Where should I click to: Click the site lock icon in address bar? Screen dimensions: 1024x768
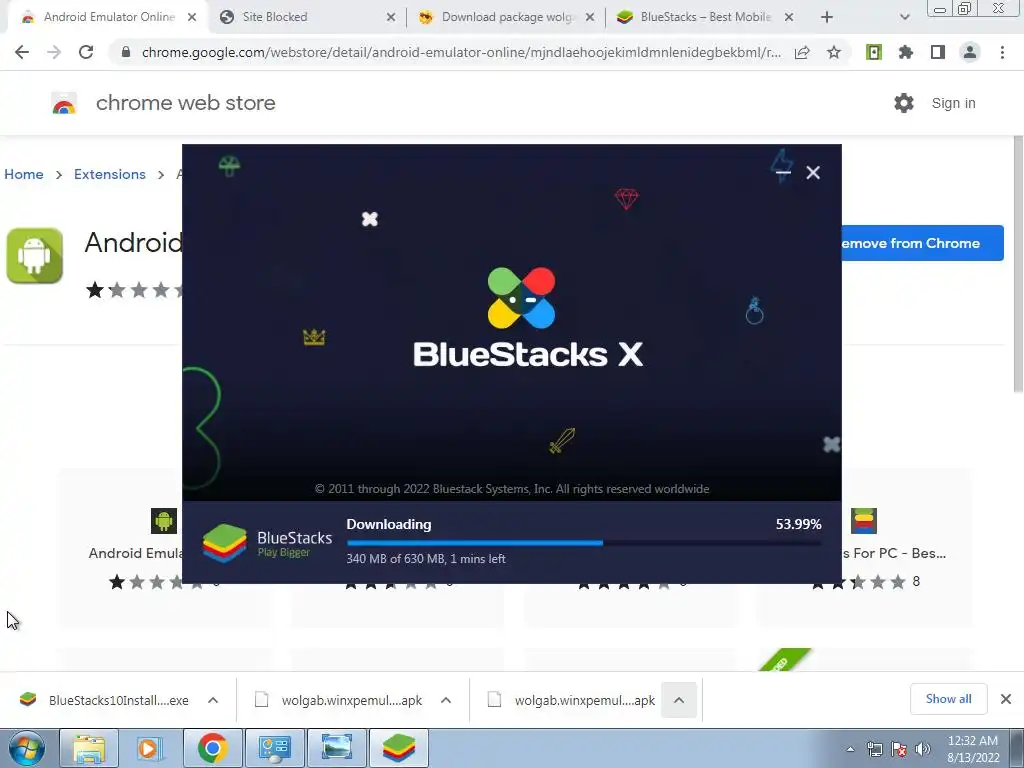[x=125, y=52]
